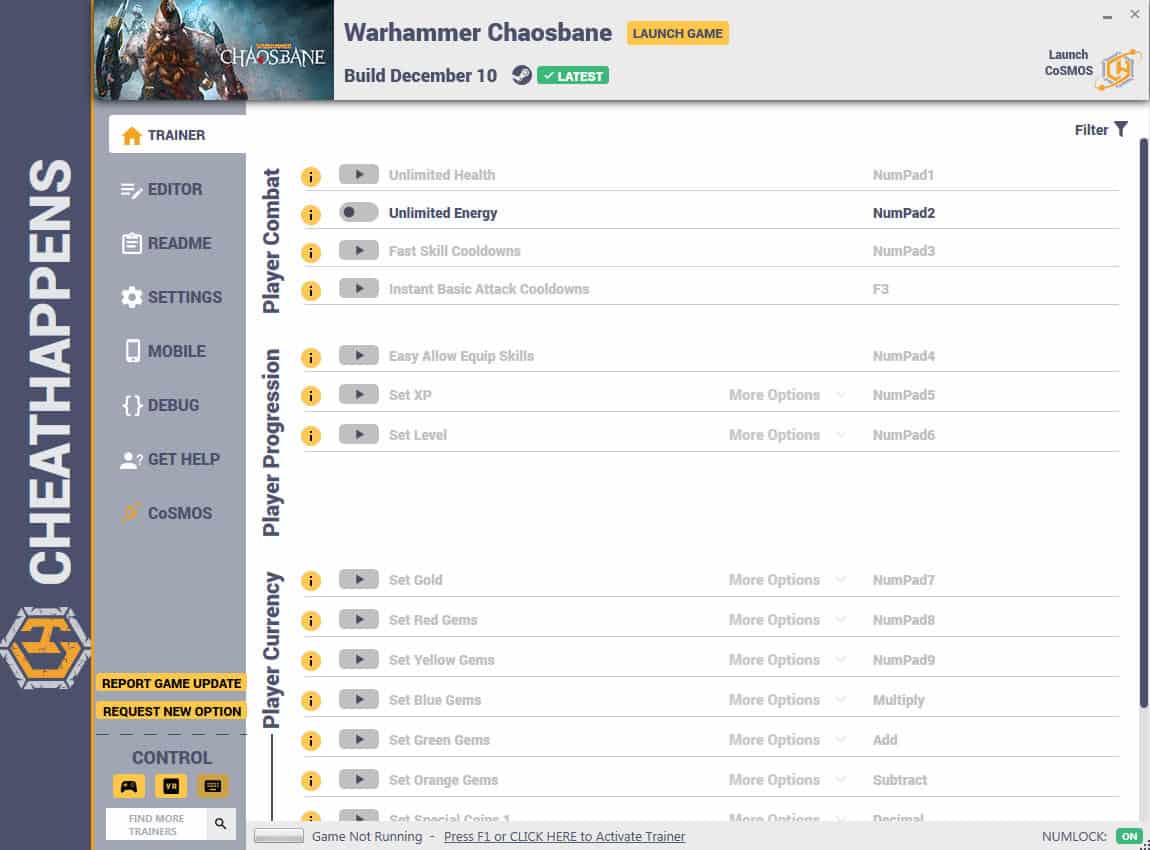Click the NumPad2 hotkey for Unlimited Energy
This screenshot has width=1150, height=850.
[904, 213]
